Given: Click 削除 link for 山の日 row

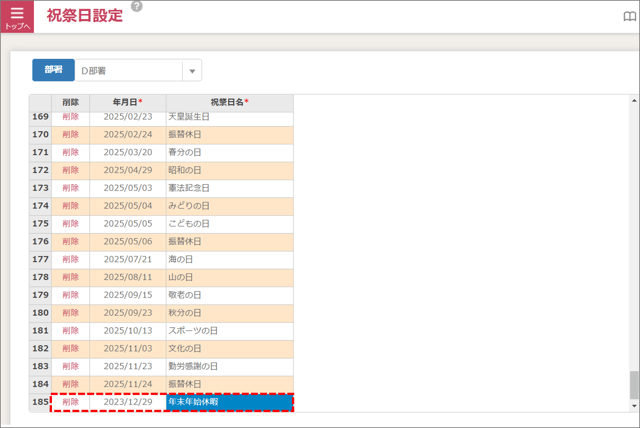Looking at the screenshot, I should point(70,277).
